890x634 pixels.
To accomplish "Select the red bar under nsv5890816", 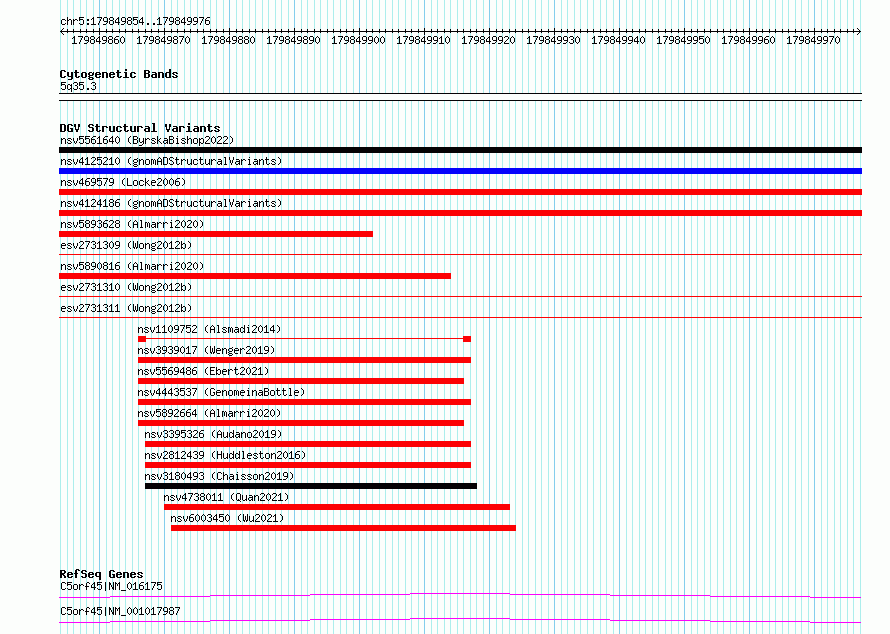I will pyautogui.click(x=255, y=276).
